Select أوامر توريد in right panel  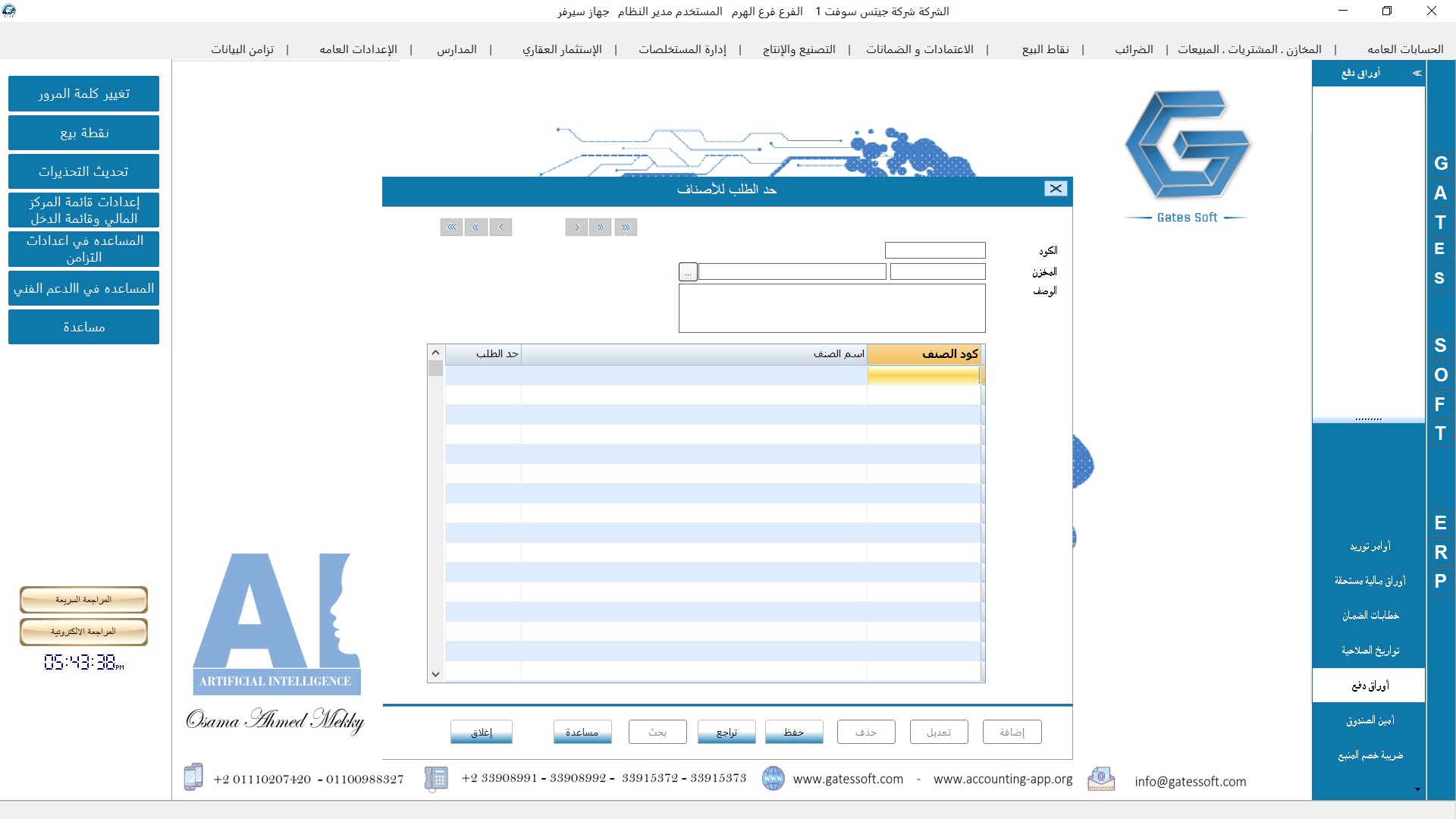tap(1370, 546)
